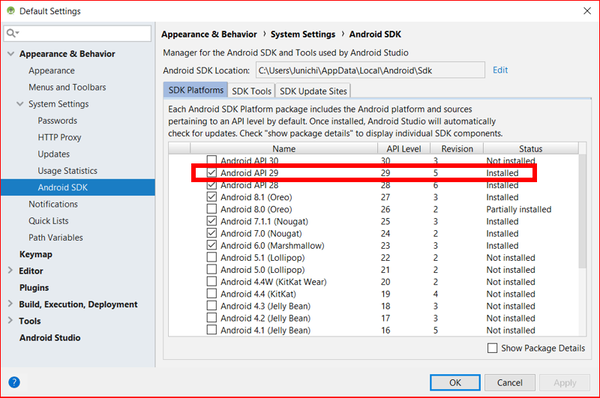Collapse the System Settings subtree

click(20, 104)
